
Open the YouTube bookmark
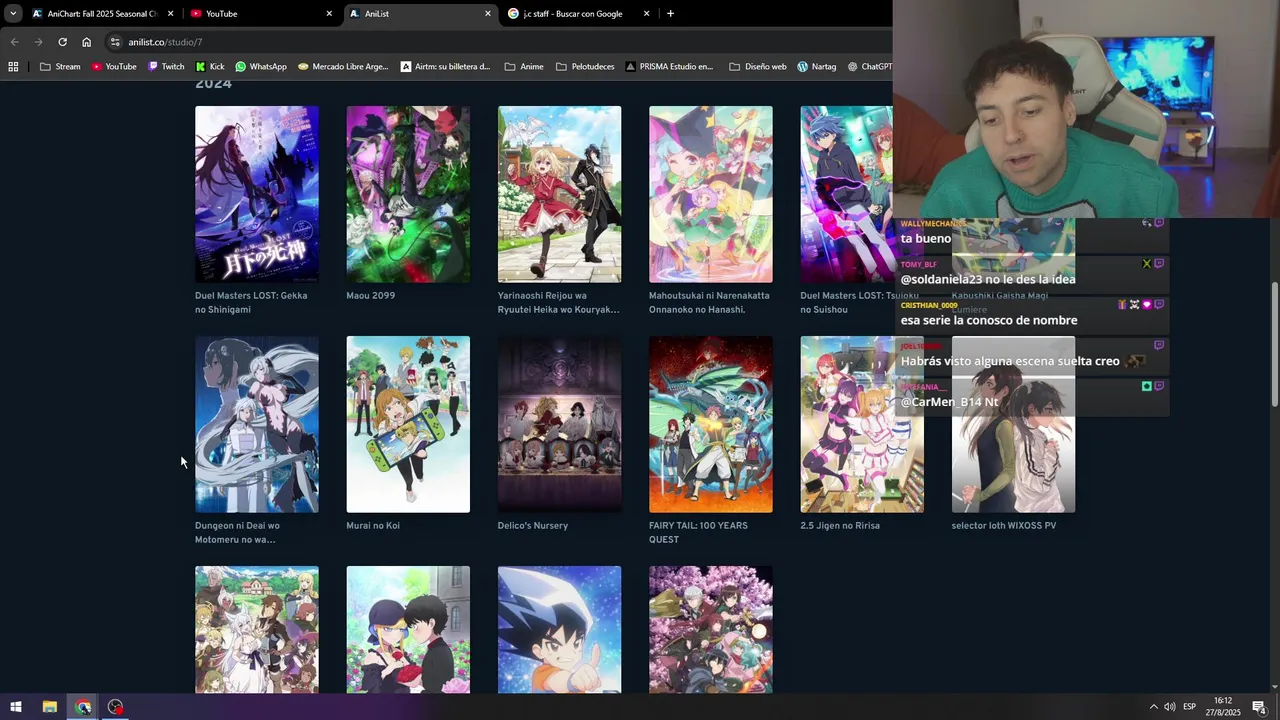(113, 67)
